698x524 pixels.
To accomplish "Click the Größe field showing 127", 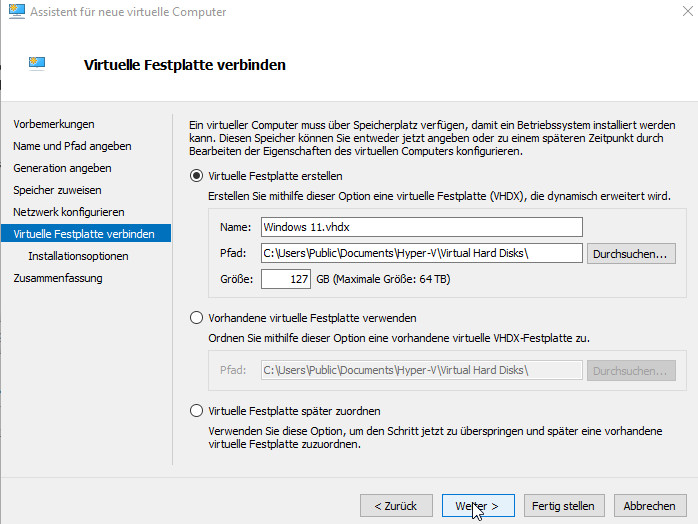I will tap(286, 279).
